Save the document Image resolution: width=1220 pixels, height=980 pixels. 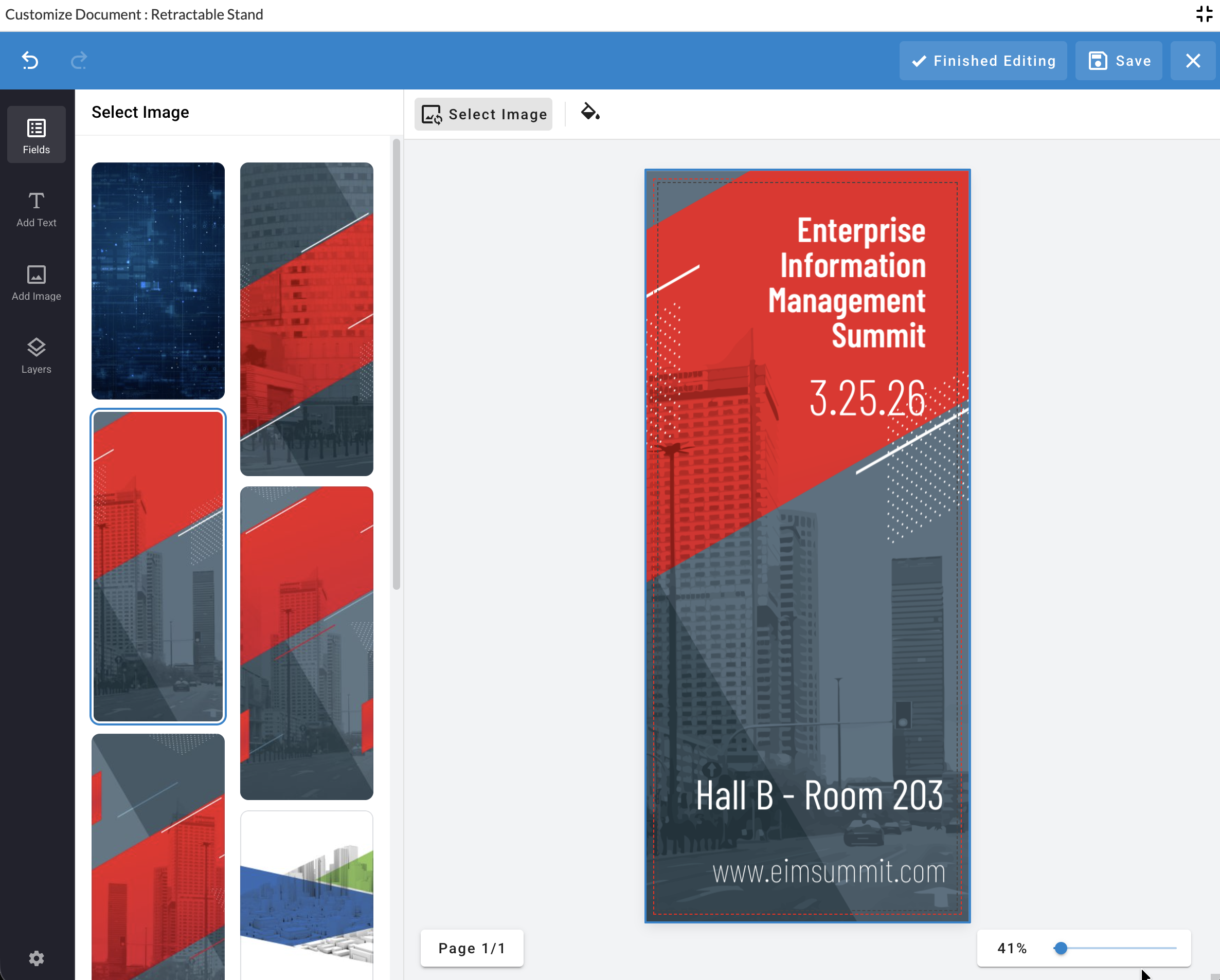pos(1119,61)
